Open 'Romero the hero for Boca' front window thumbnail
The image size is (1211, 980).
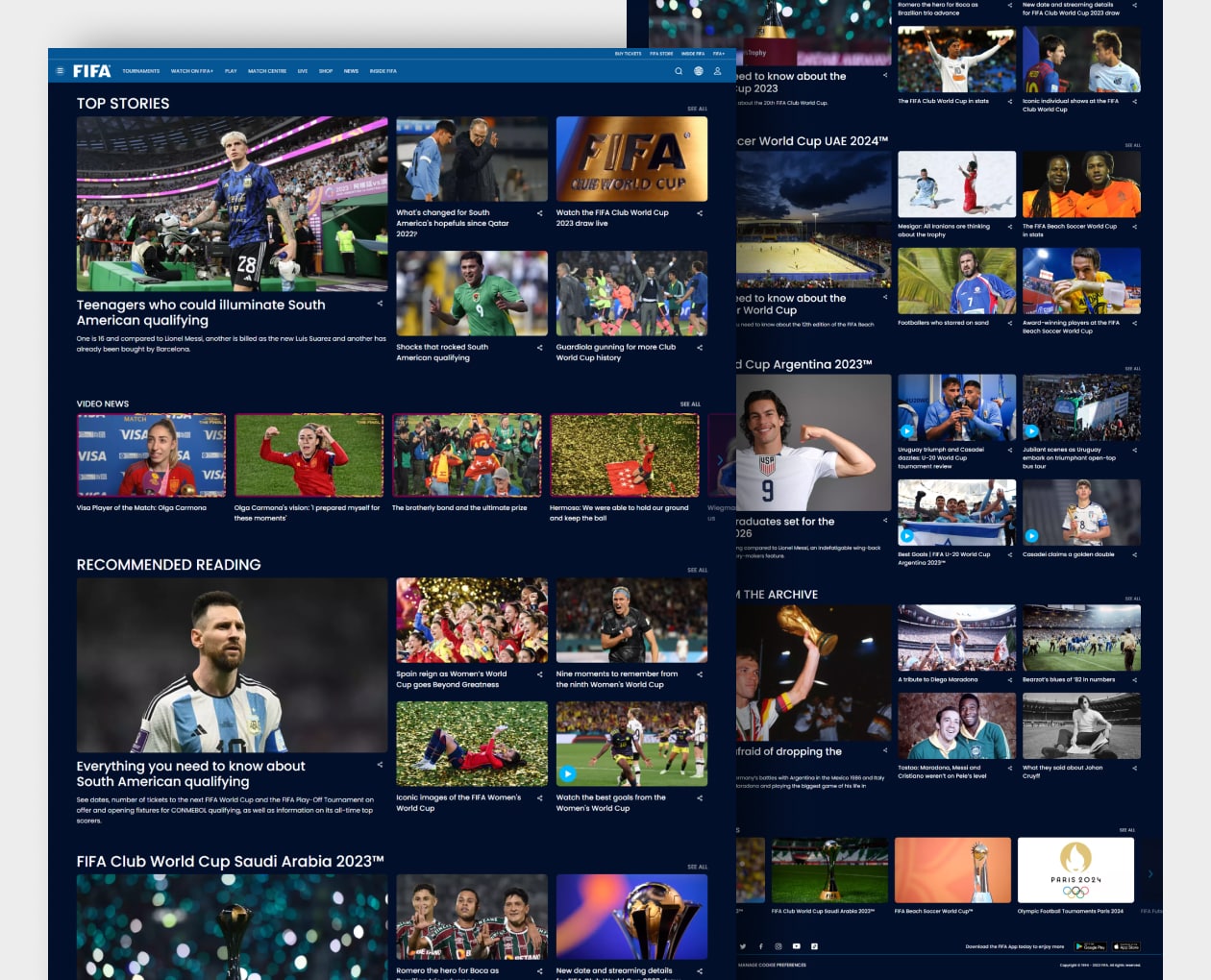(472, 918)
